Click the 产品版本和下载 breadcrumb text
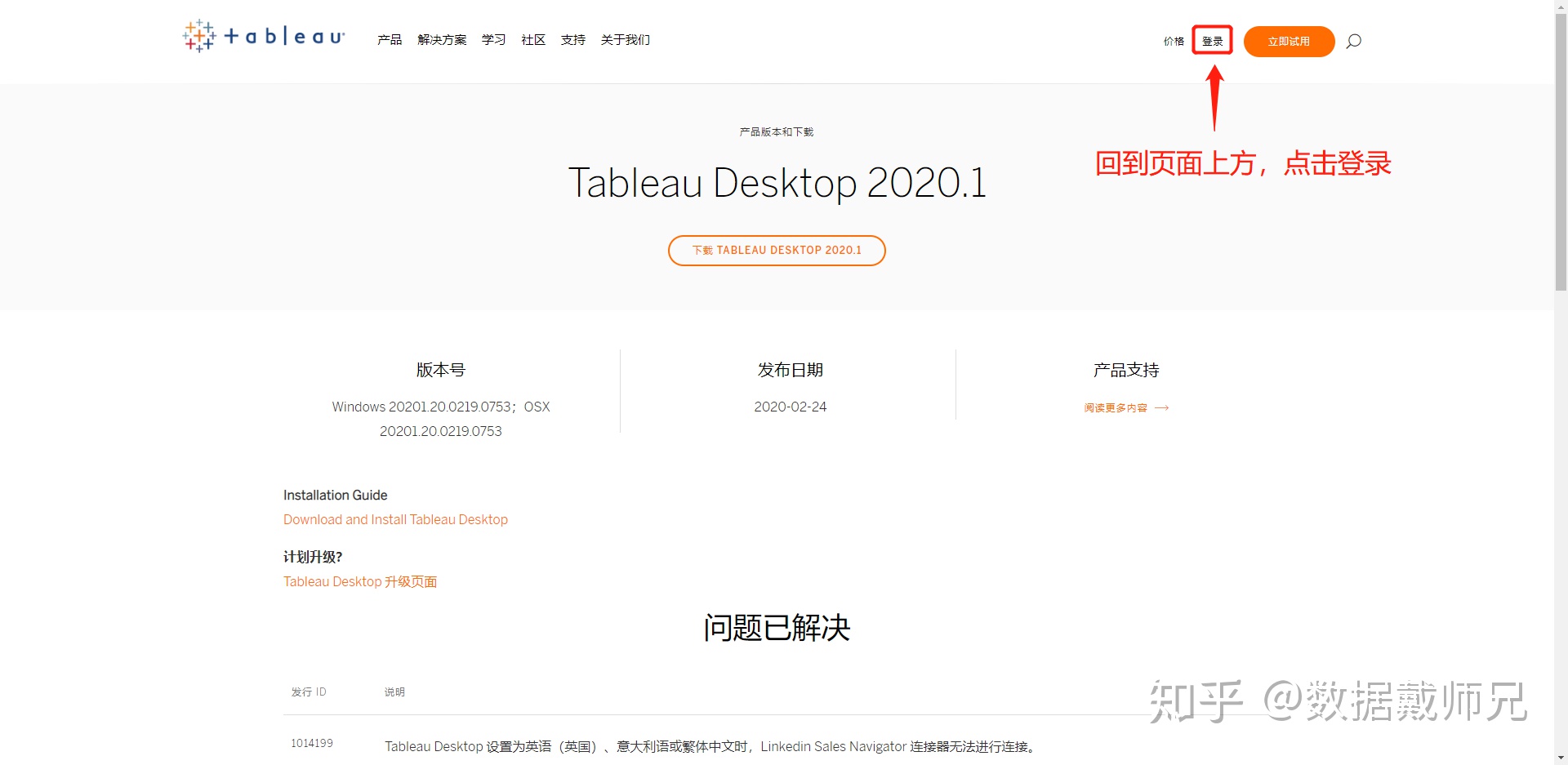Viewport: 1568px width, 765px height. pos(777,131)
